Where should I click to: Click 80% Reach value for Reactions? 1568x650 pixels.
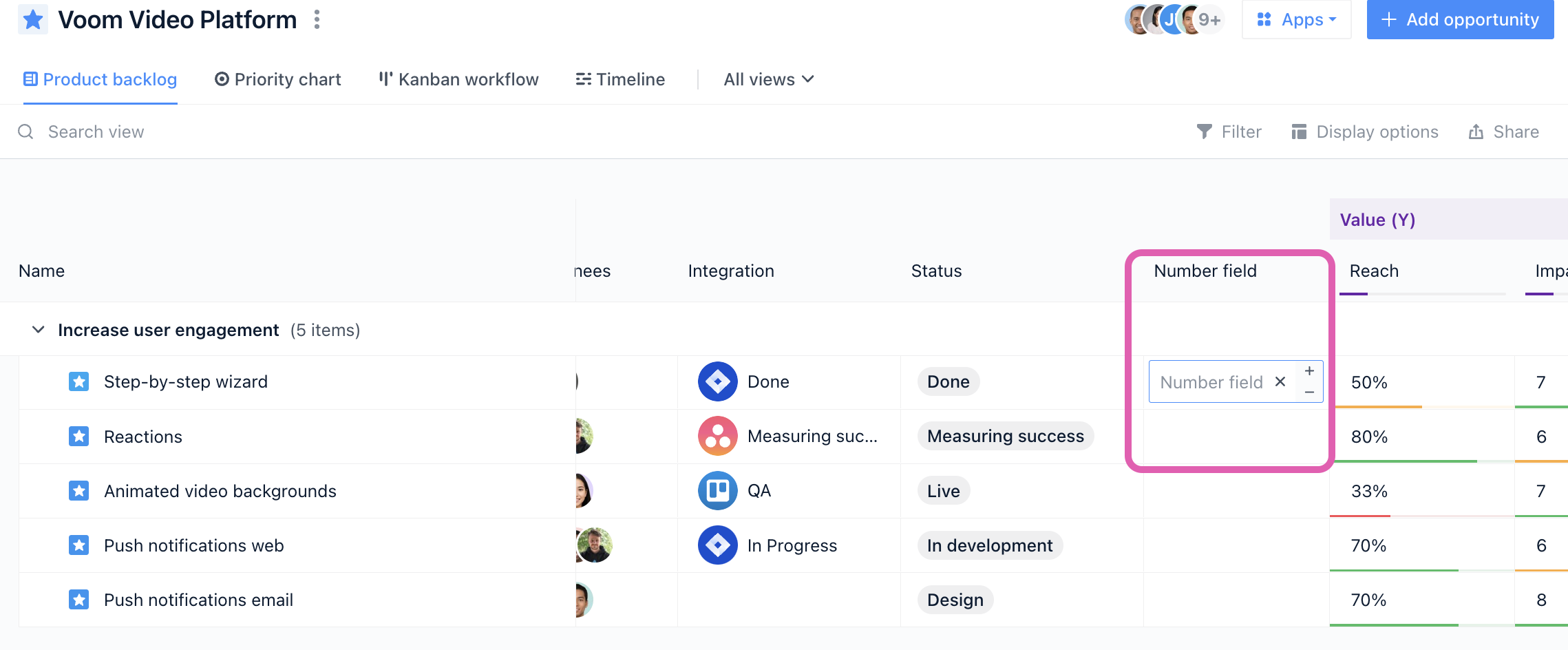point(1369,437)
